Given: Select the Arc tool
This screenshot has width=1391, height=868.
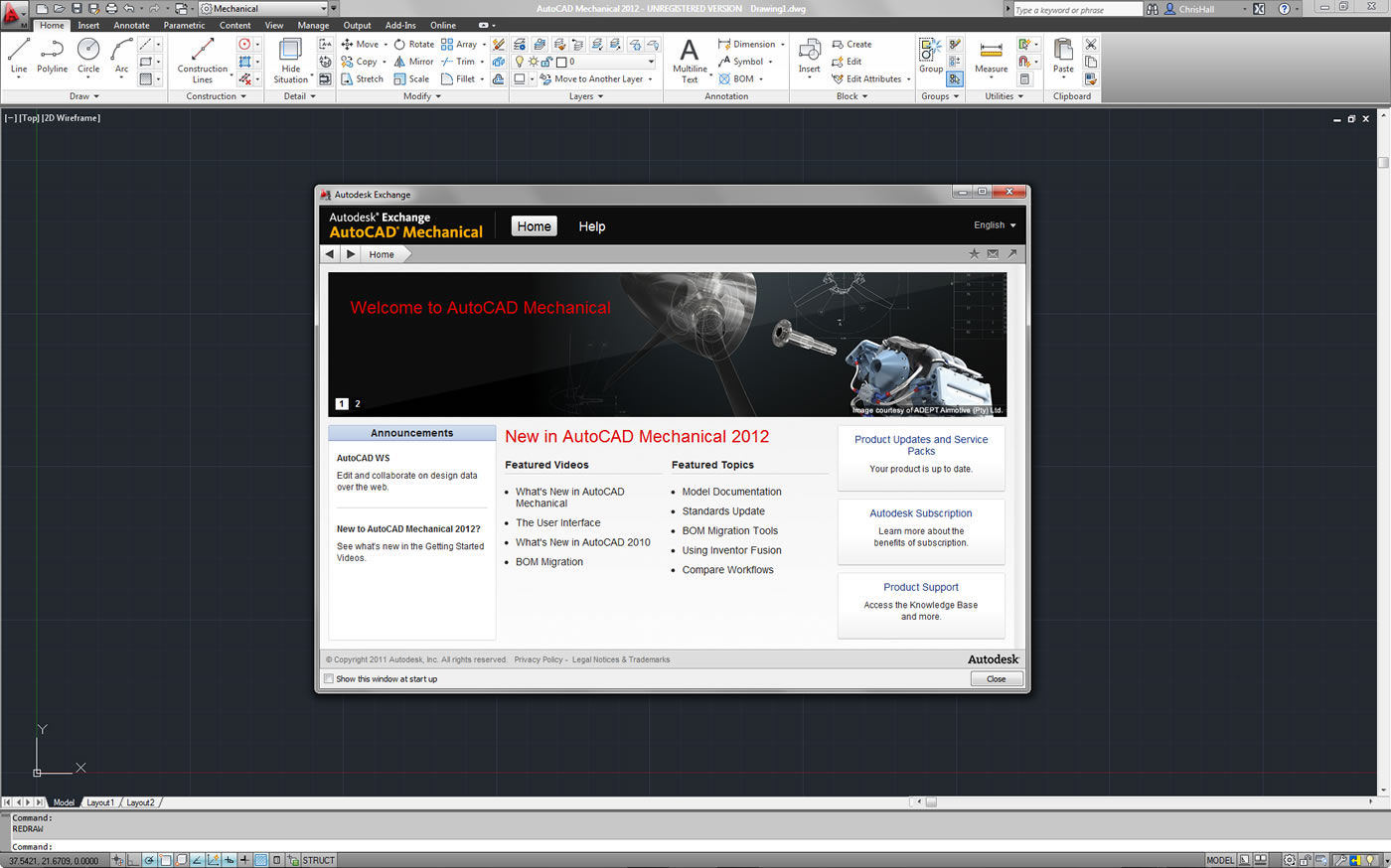Looking at the screenshot, I should pyautogui.click(x=121, y=56).
